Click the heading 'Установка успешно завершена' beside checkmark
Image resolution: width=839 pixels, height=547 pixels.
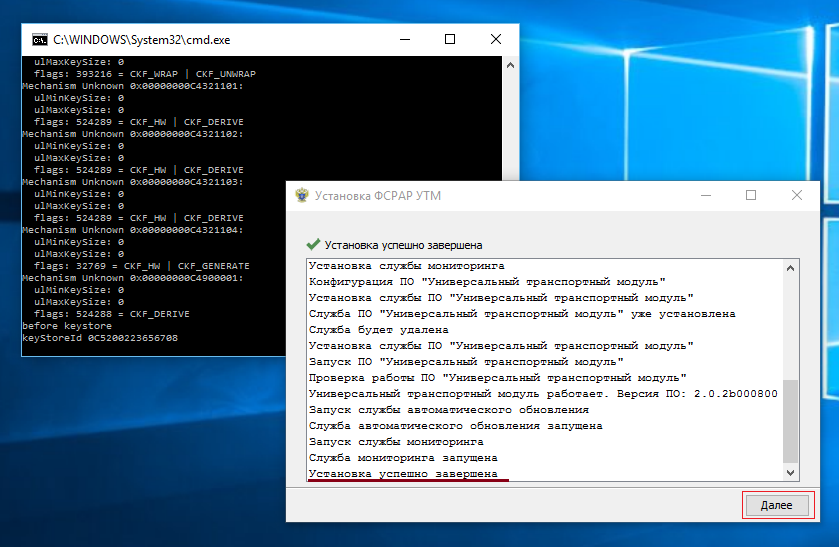pos(403,245)
